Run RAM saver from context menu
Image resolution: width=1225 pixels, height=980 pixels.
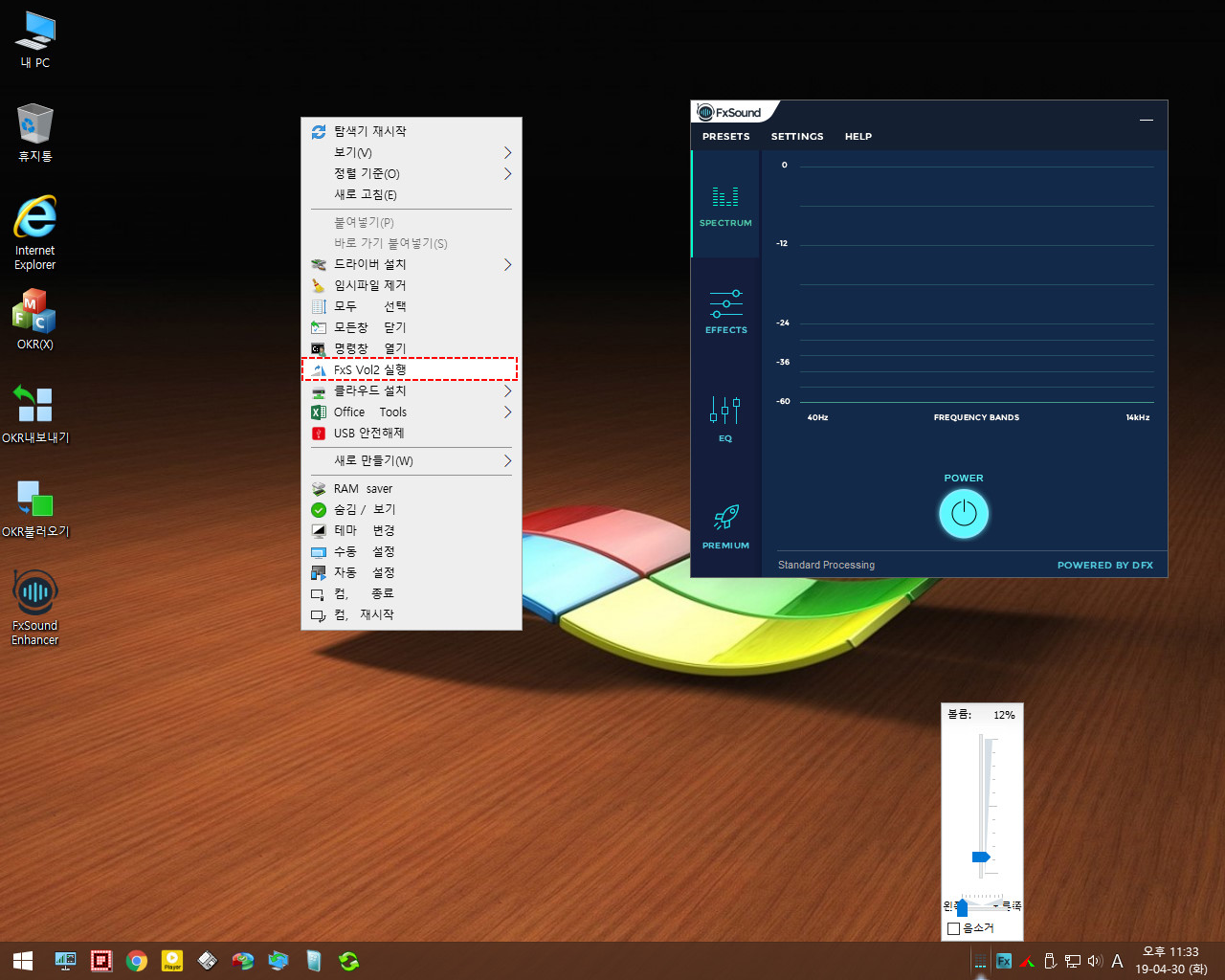tap(412, 488)
